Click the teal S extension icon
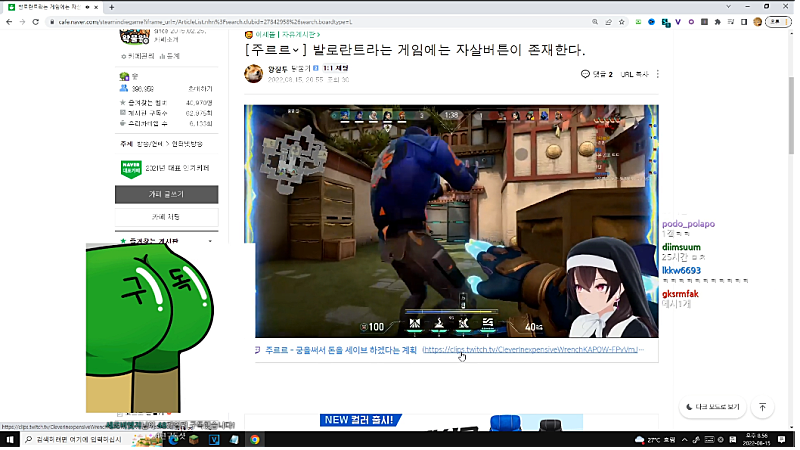This screenshot has height=450, width=800. (x=665, y=22)
